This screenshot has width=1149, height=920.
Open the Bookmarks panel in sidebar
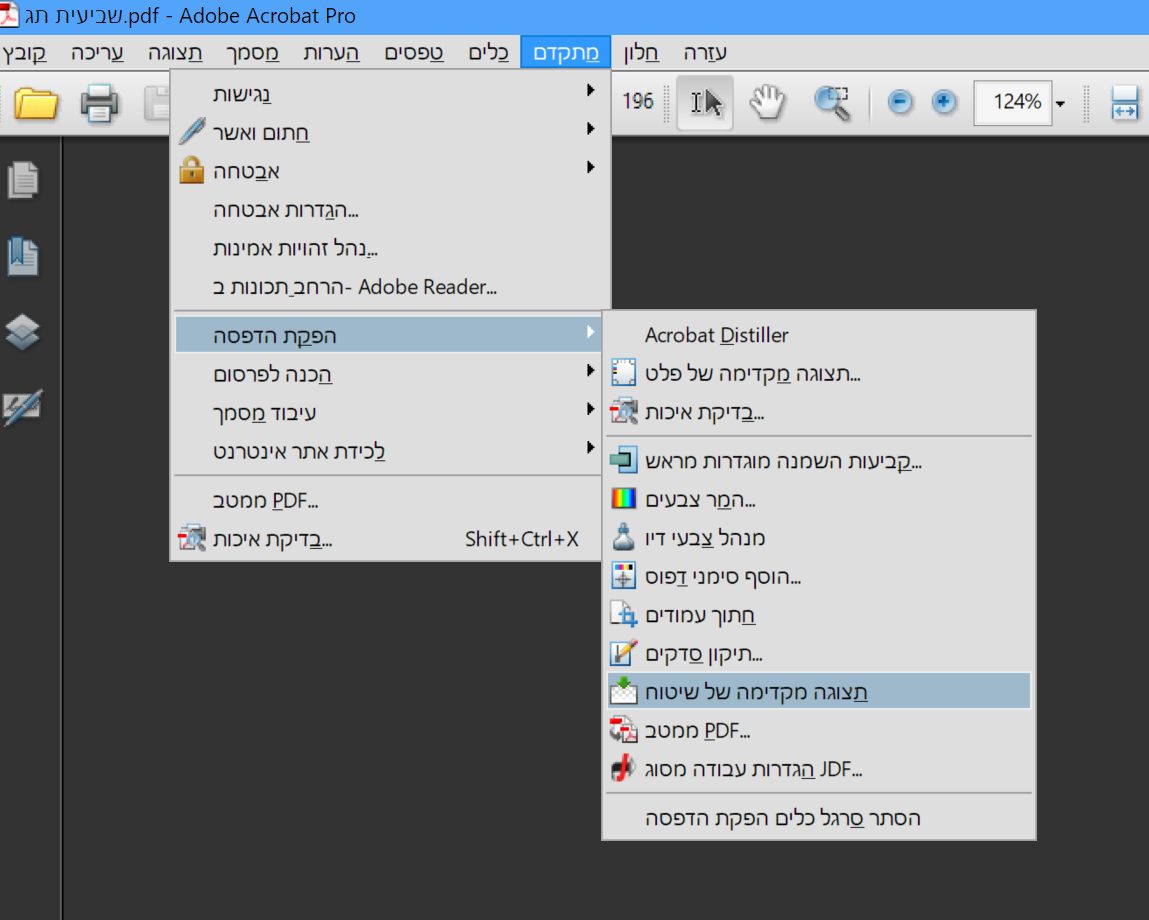(x=23, y=257)
